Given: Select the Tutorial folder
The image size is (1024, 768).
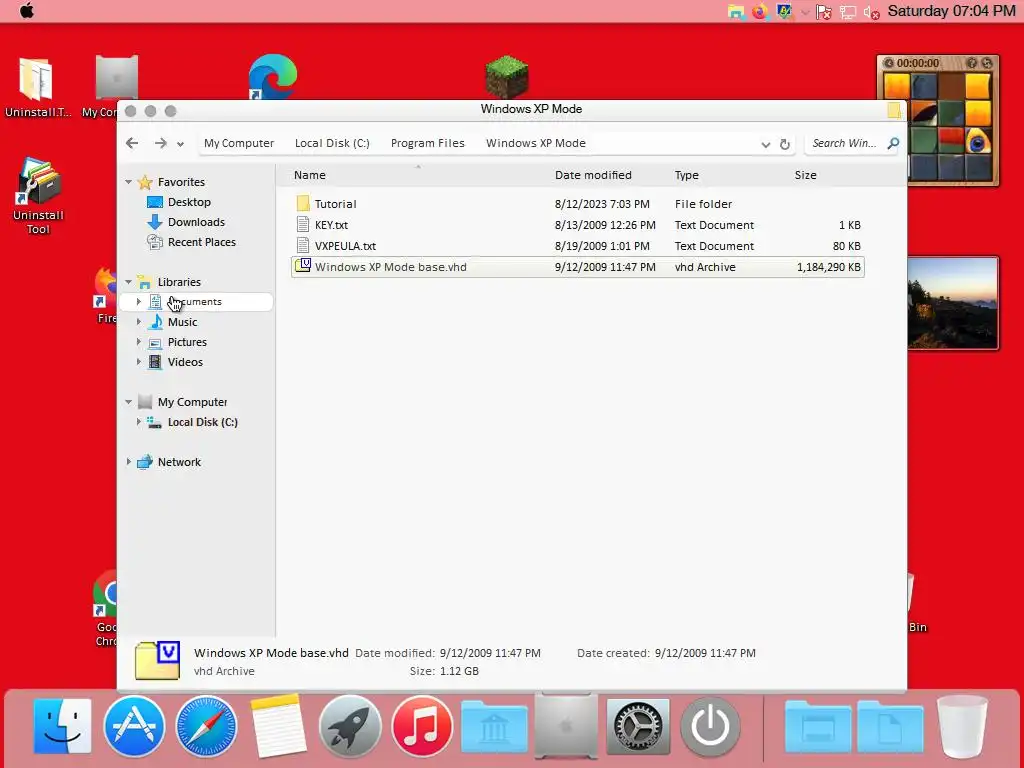Looking at the screenshot, I should pos(577,204).
